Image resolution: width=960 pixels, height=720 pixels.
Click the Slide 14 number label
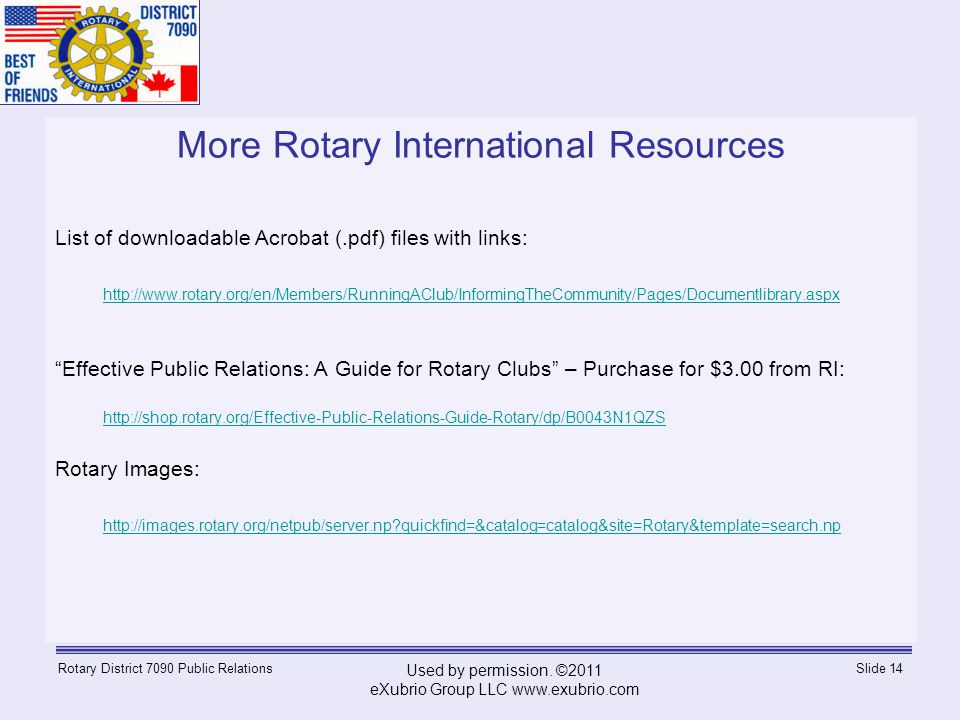pos(879,669)
